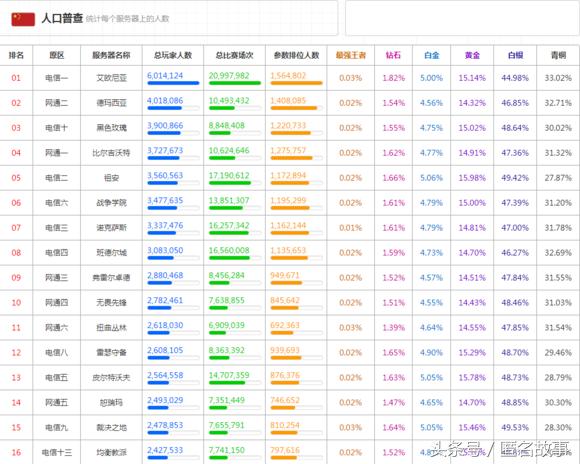Viewport: 580px width, 464px height.
Task: Click bronze percentage 27.87%
Action: click(559, 178)
